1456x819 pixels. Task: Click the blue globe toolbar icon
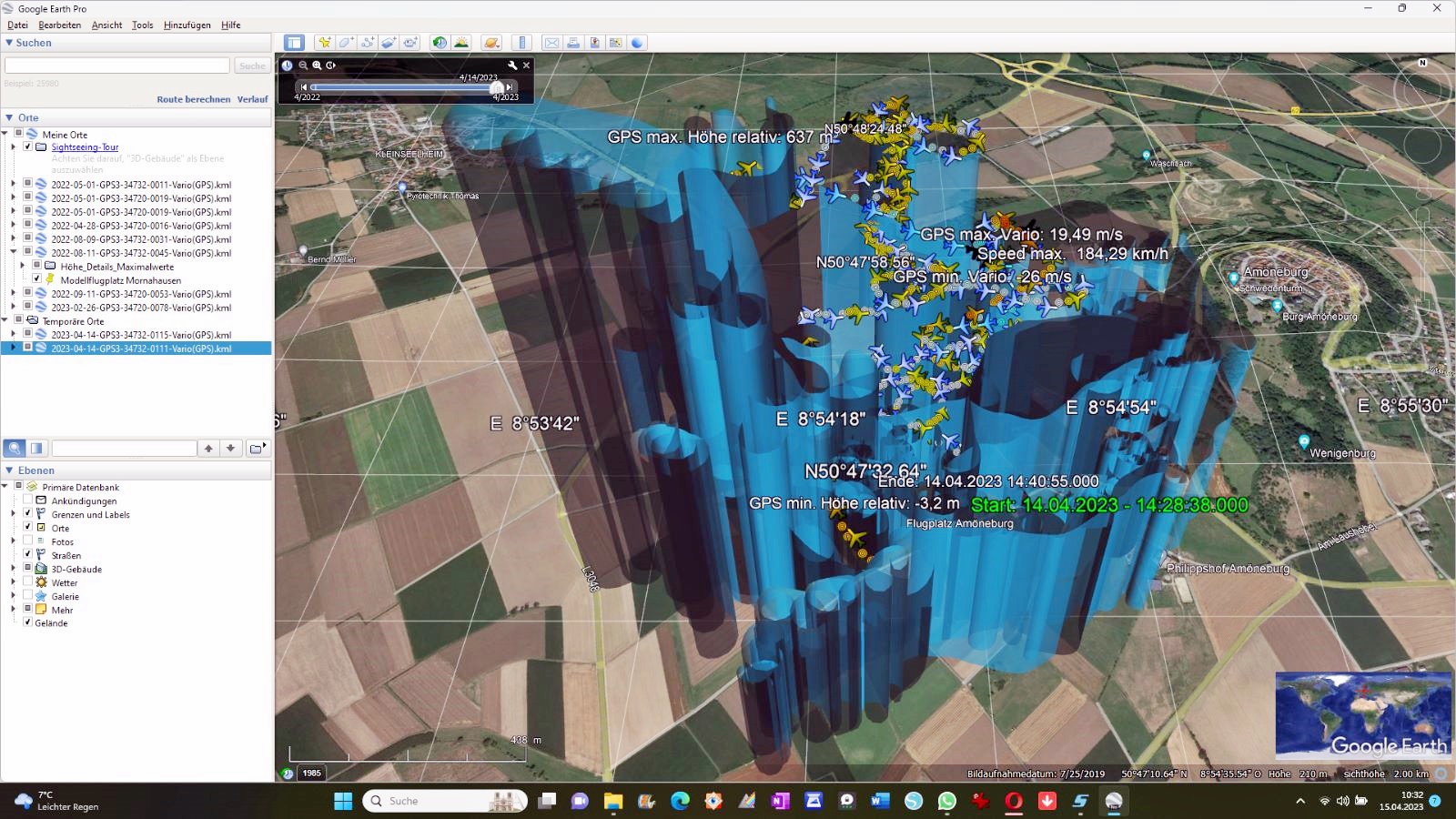[x=638, y=43]
